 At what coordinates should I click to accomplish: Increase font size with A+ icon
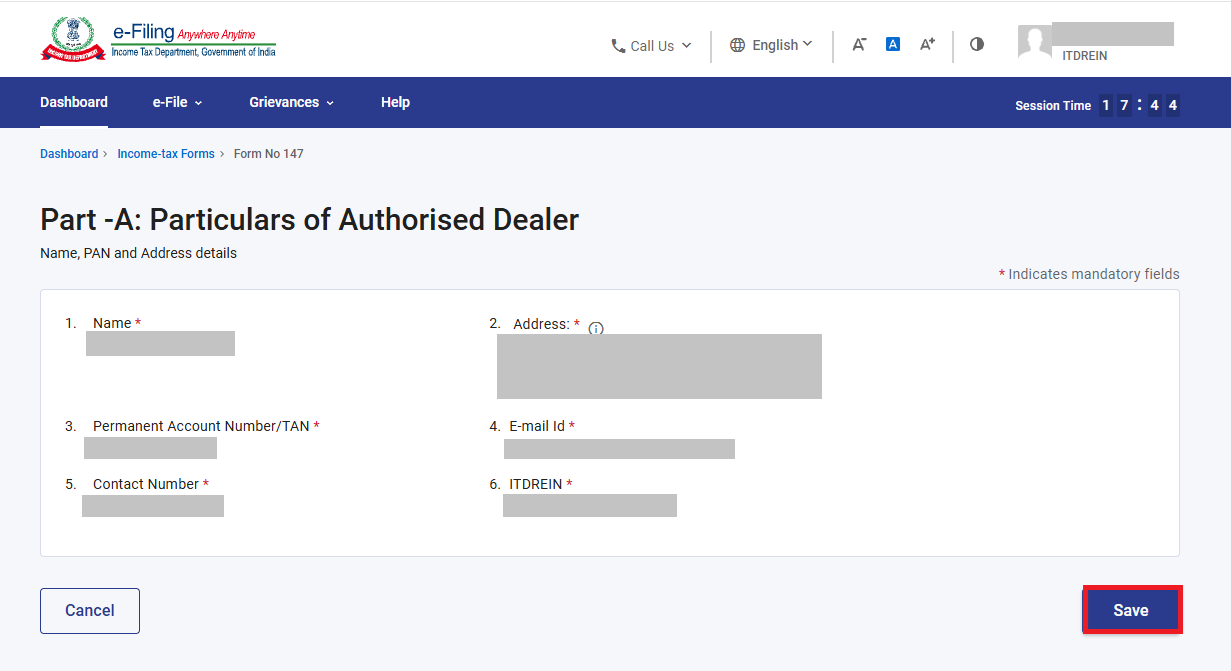coord(927,44)
